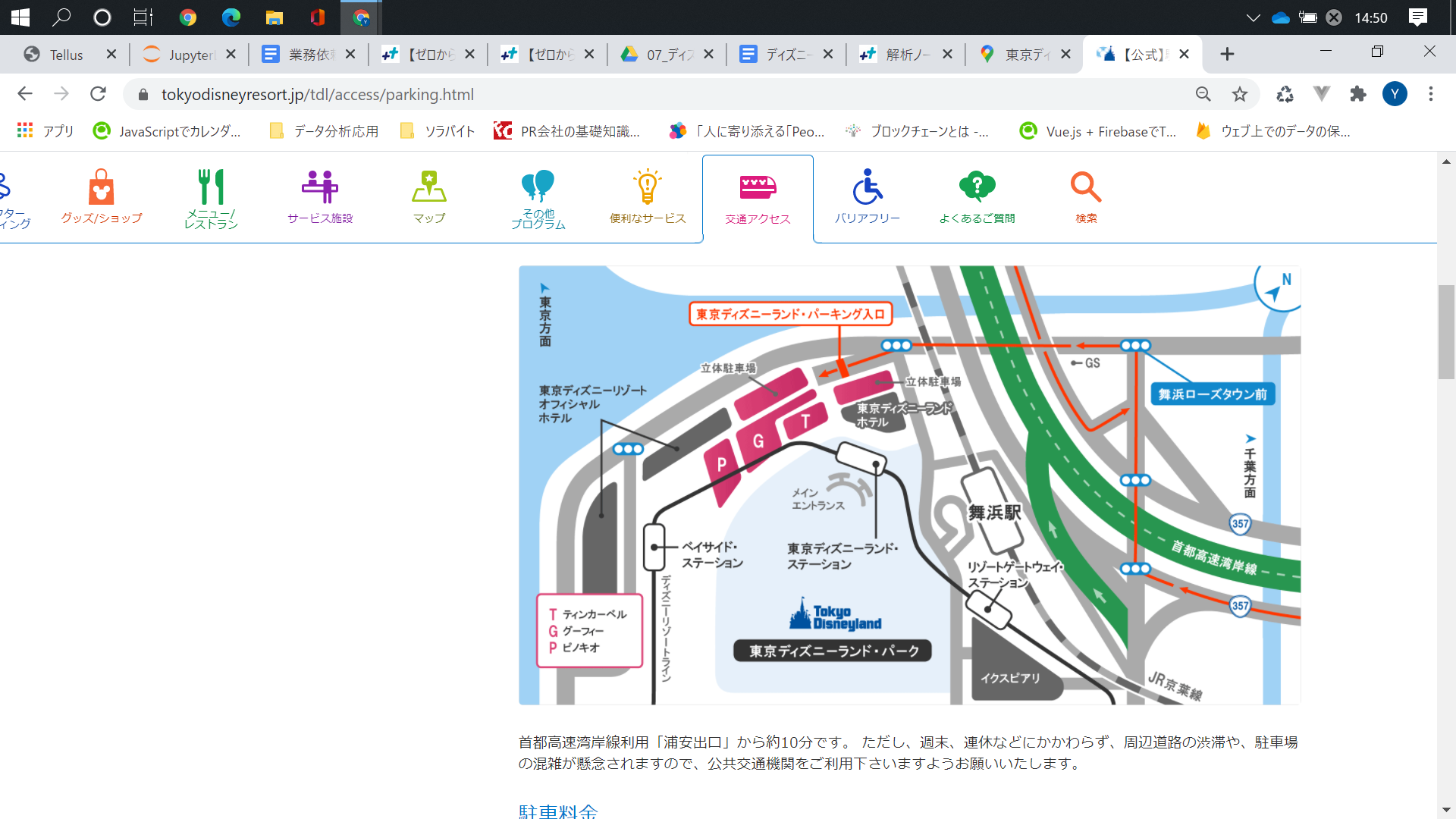Switch to the Tellus tab
The image size is (1456, 819).
(x=70, y=55)
